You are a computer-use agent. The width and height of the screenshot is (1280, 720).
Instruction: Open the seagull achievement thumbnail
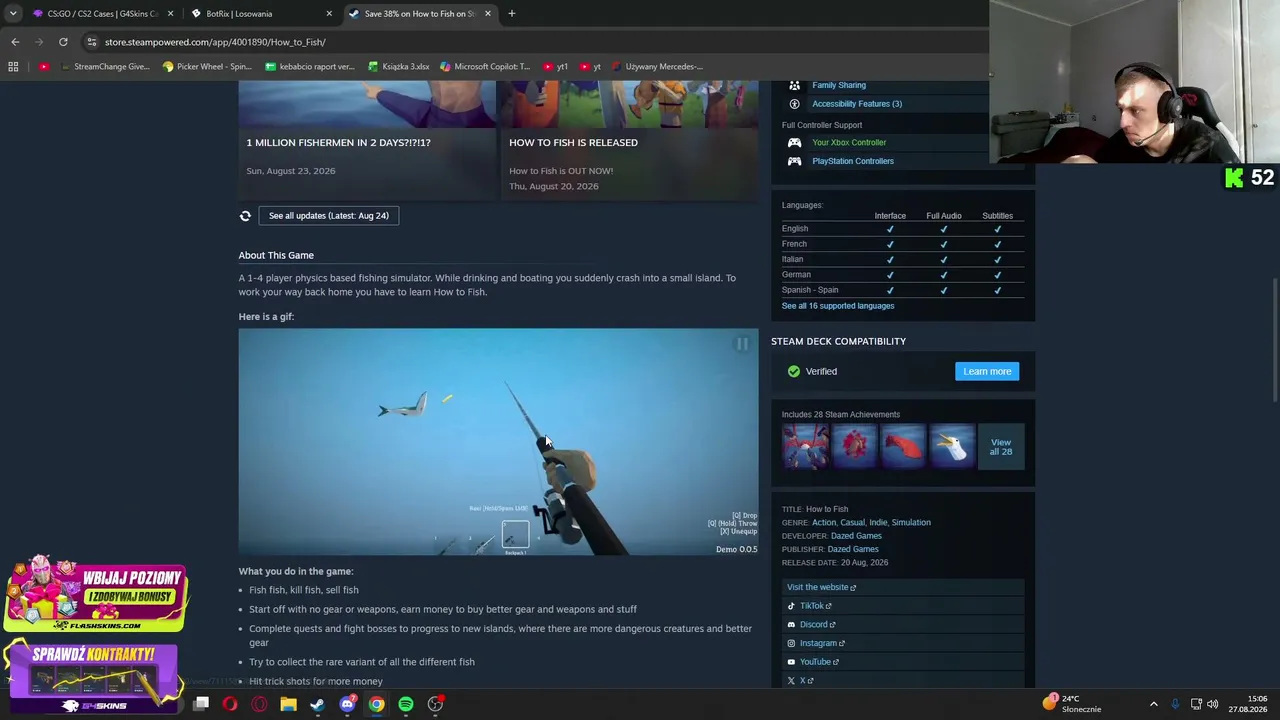pyautogui.click(x=952, y=445)
